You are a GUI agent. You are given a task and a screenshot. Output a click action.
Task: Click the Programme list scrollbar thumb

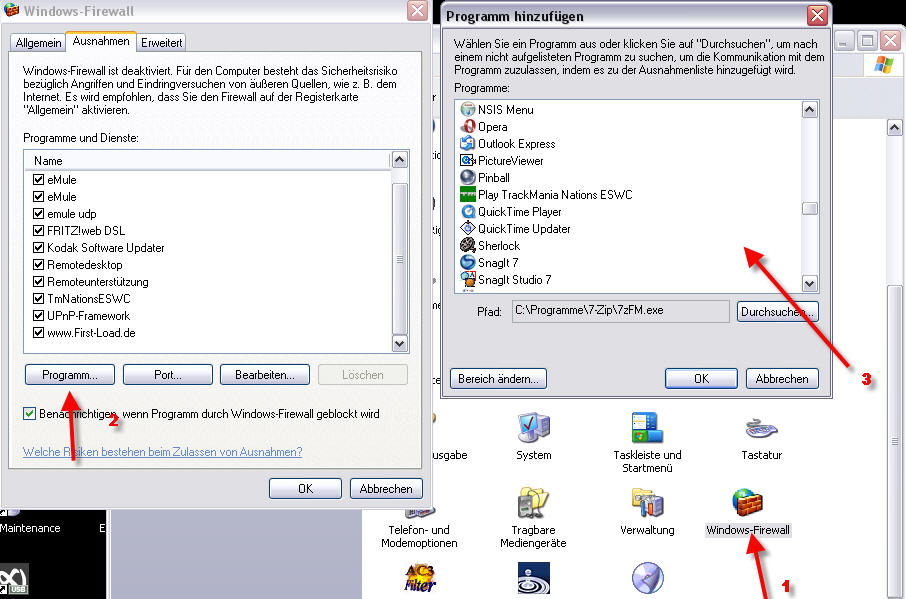[x=810, y=209]
